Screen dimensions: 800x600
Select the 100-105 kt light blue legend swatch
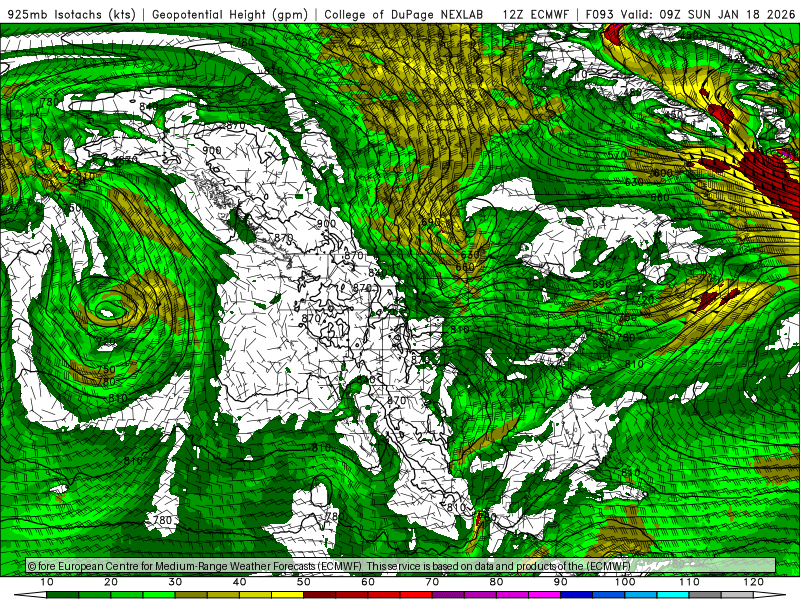pos(641,595)
